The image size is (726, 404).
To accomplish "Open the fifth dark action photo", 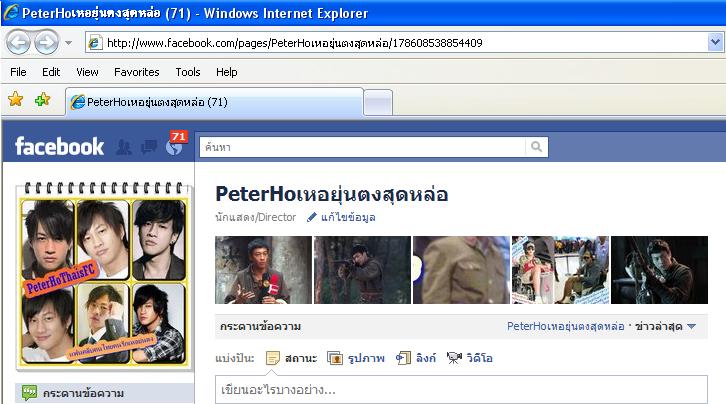I will (659, 270).
